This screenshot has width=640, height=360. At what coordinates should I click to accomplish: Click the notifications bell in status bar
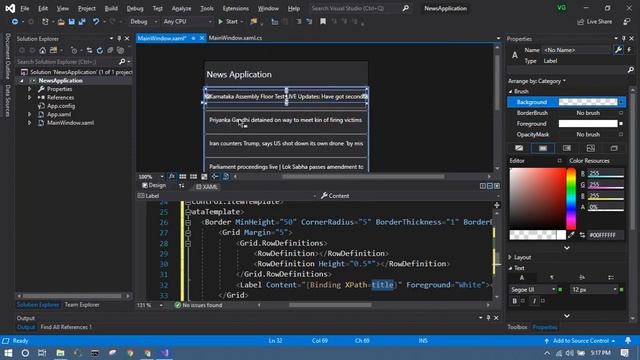coord(628,340)
